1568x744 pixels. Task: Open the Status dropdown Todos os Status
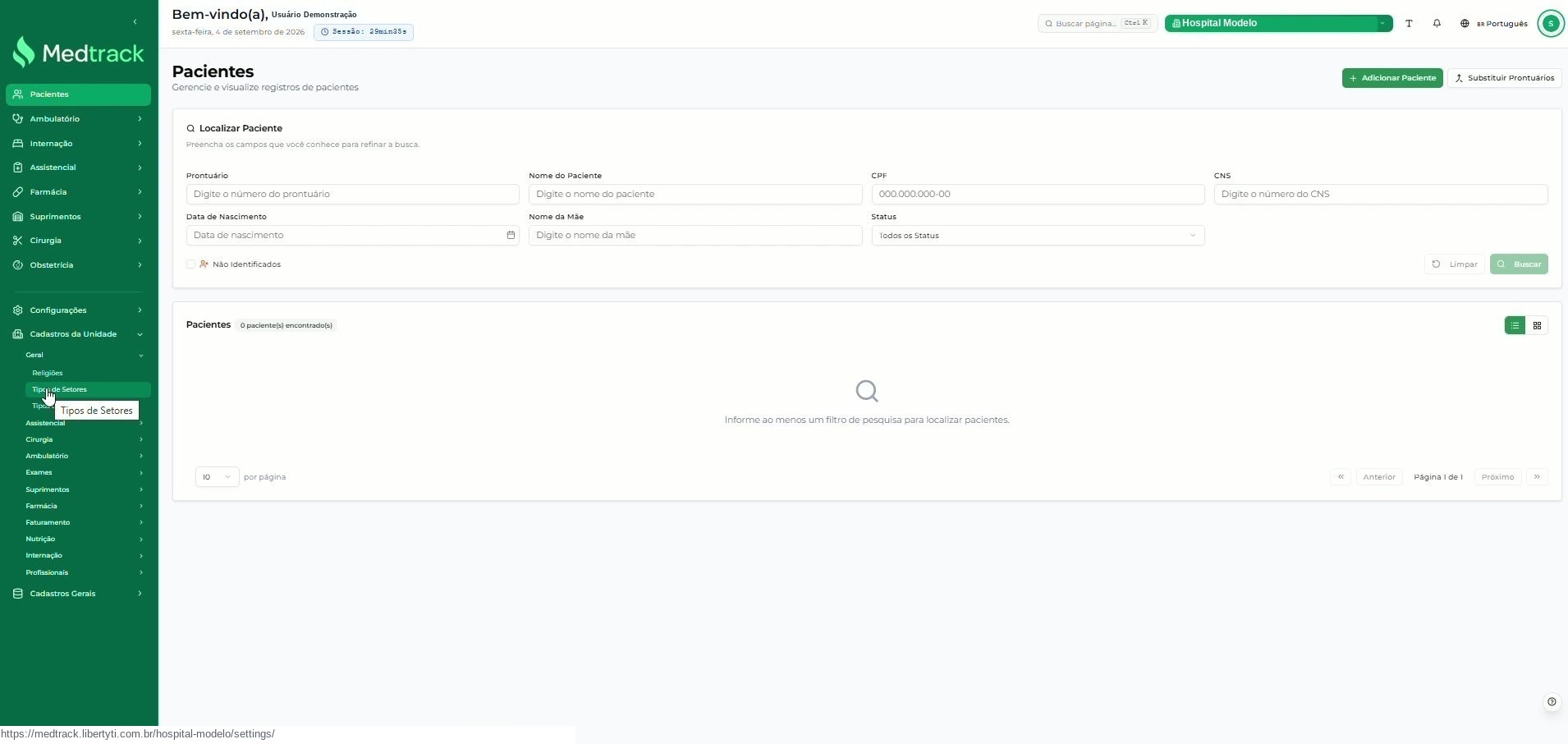point(1038,236)
